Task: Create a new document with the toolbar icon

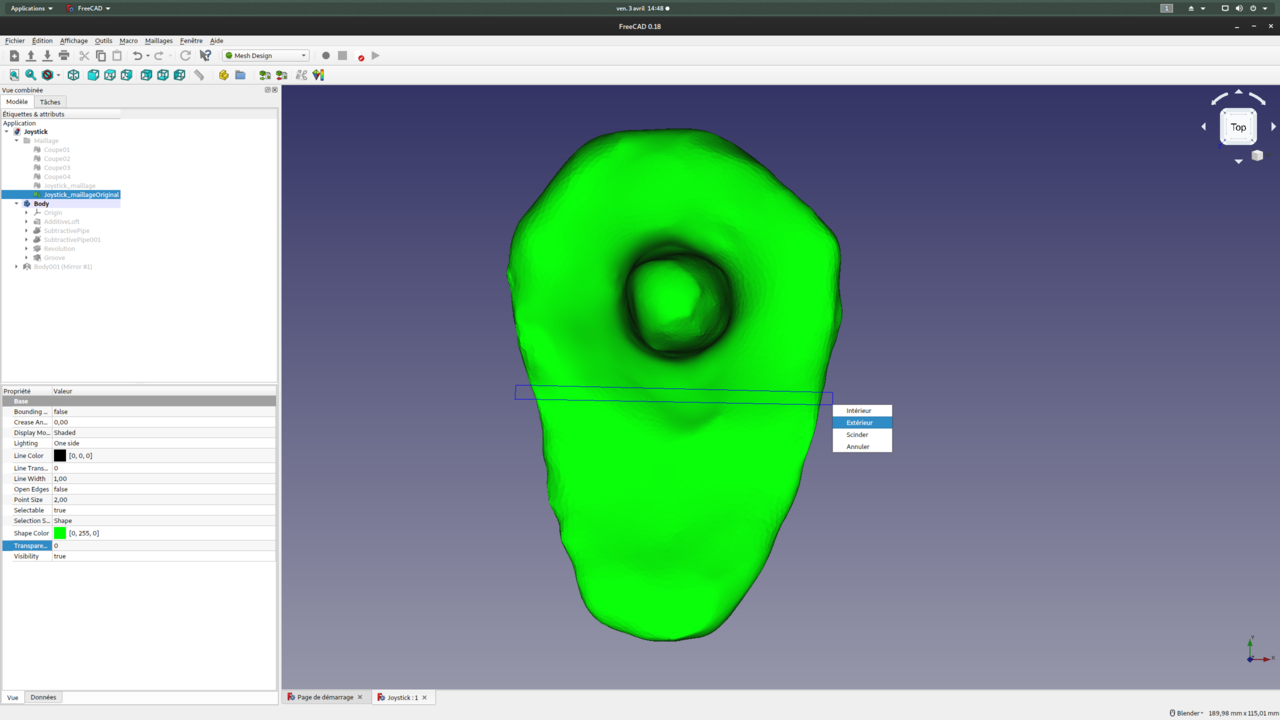Action: coord(14,56)
